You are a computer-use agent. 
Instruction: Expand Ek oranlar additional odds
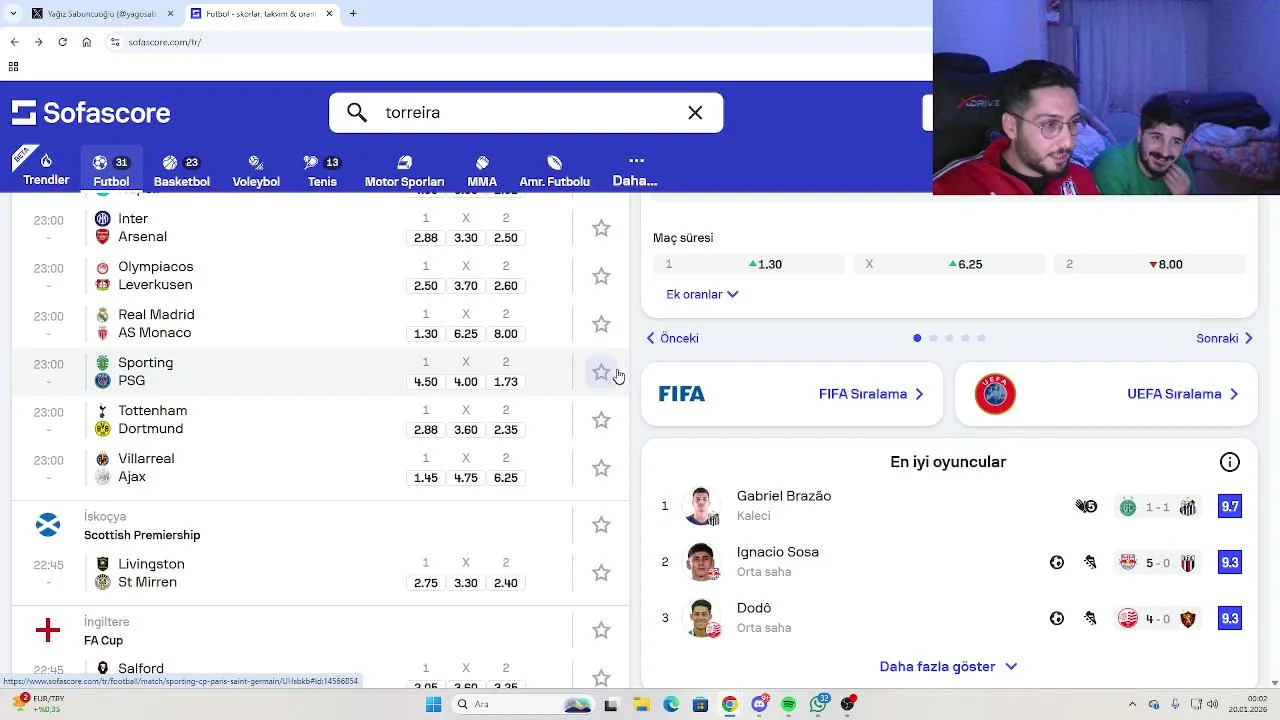tap(702, 294)
